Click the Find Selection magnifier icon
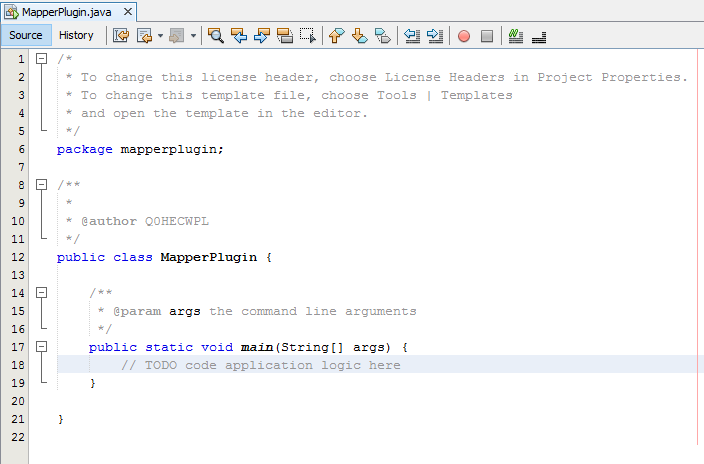The height and width of the screenshot is (464, 704). tap(216, 35)
